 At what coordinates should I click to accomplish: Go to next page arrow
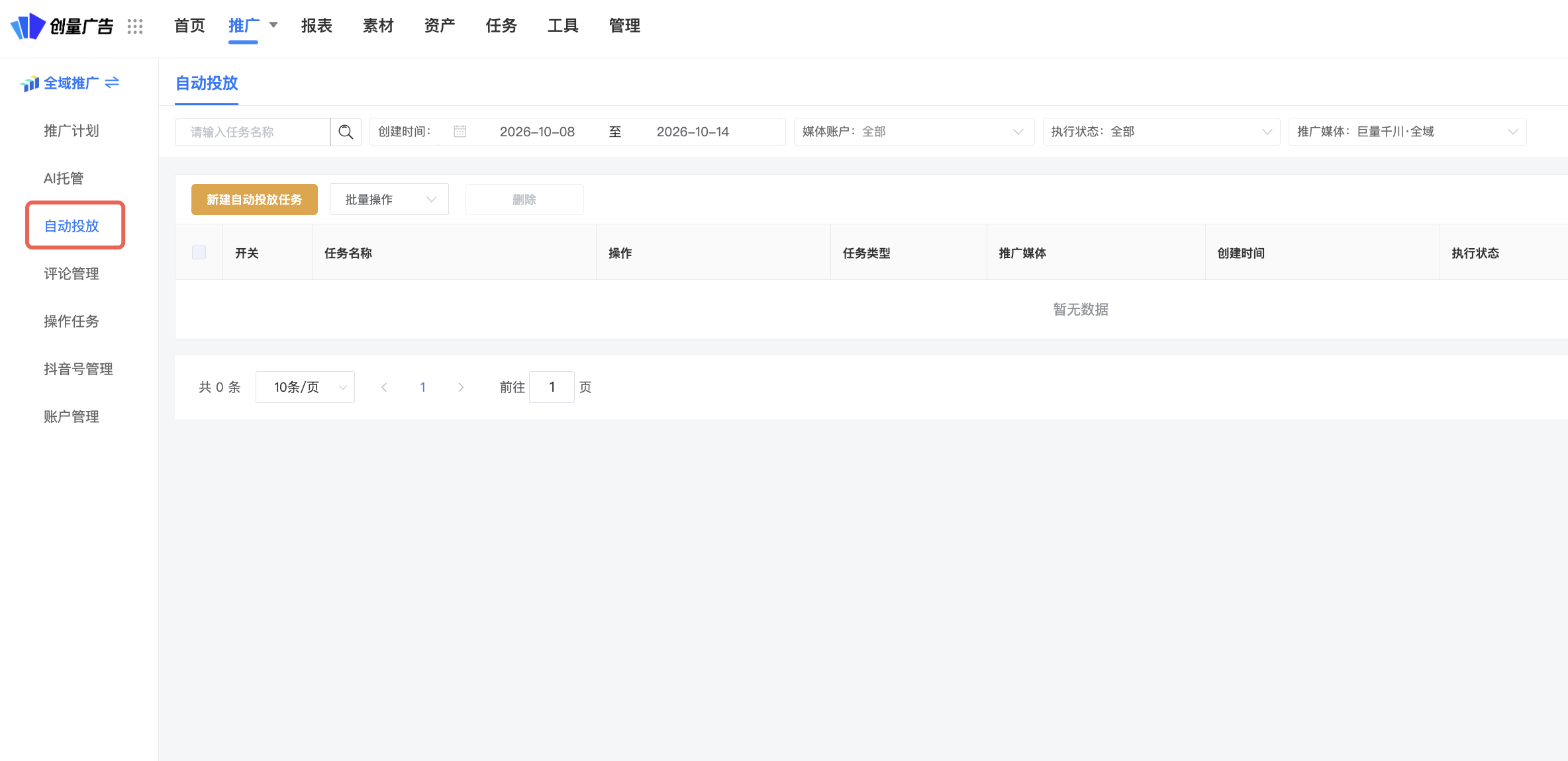[461, 387]
